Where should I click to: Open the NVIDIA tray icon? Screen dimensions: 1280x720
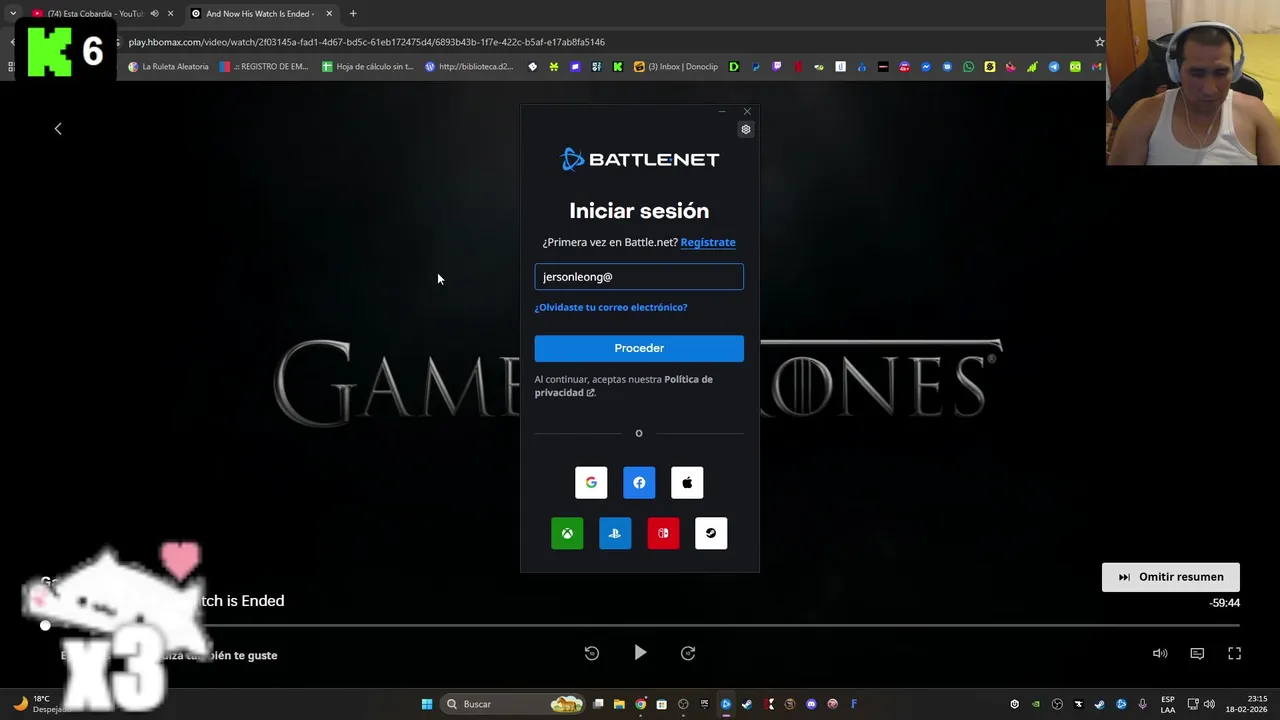[1035, 704]
